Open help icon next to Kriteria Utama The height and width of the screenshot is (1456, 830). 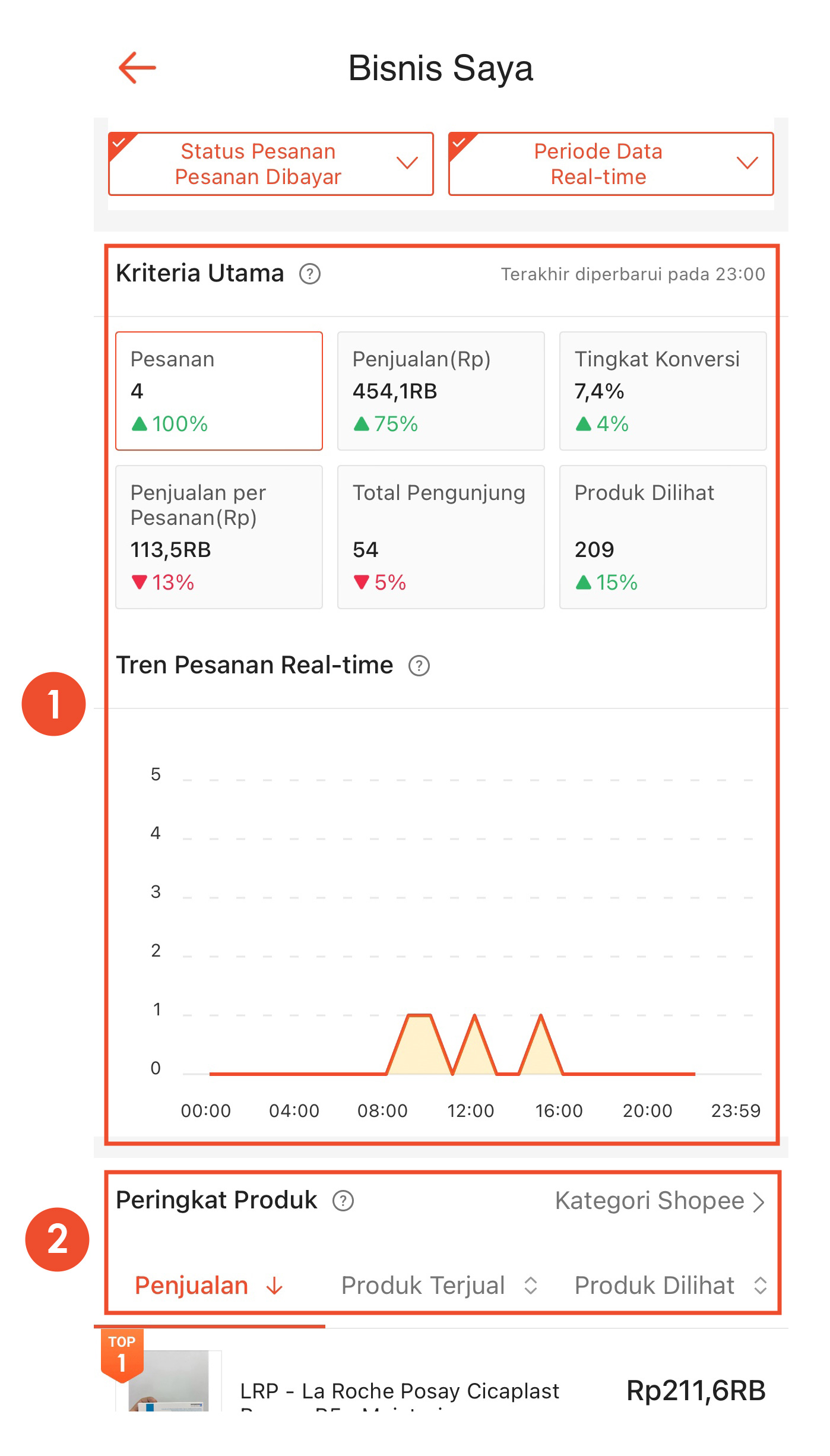click(310, 274)
